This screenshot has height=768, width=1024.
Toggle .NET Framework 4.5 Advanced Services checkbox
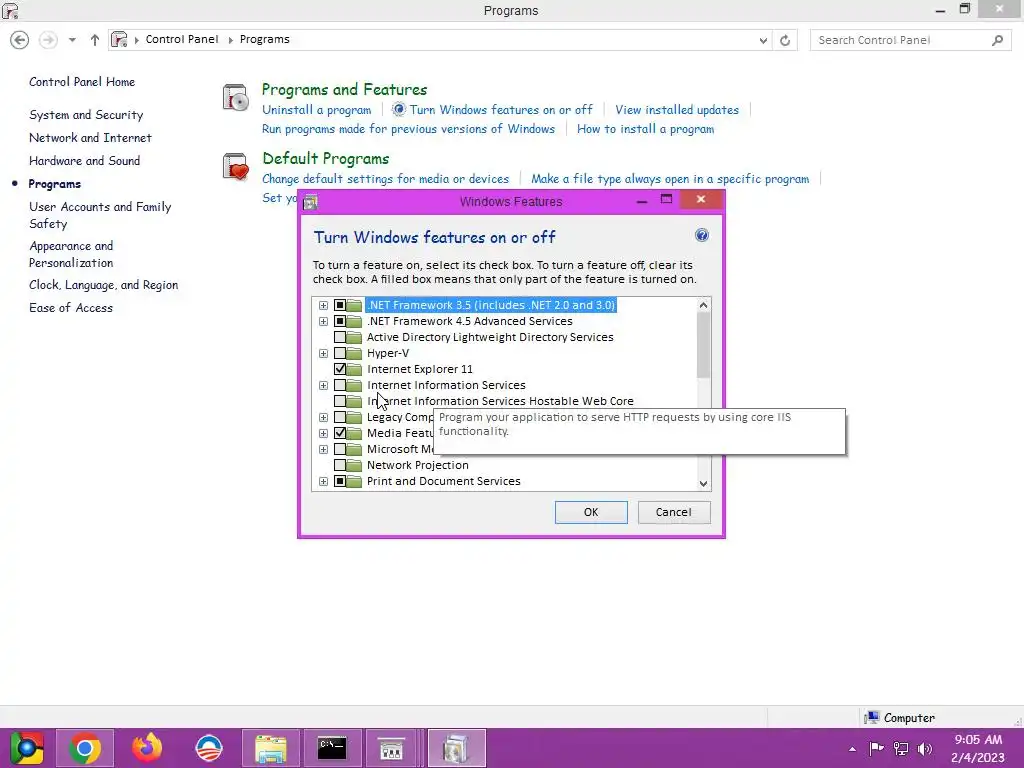(x=340, y=321)
